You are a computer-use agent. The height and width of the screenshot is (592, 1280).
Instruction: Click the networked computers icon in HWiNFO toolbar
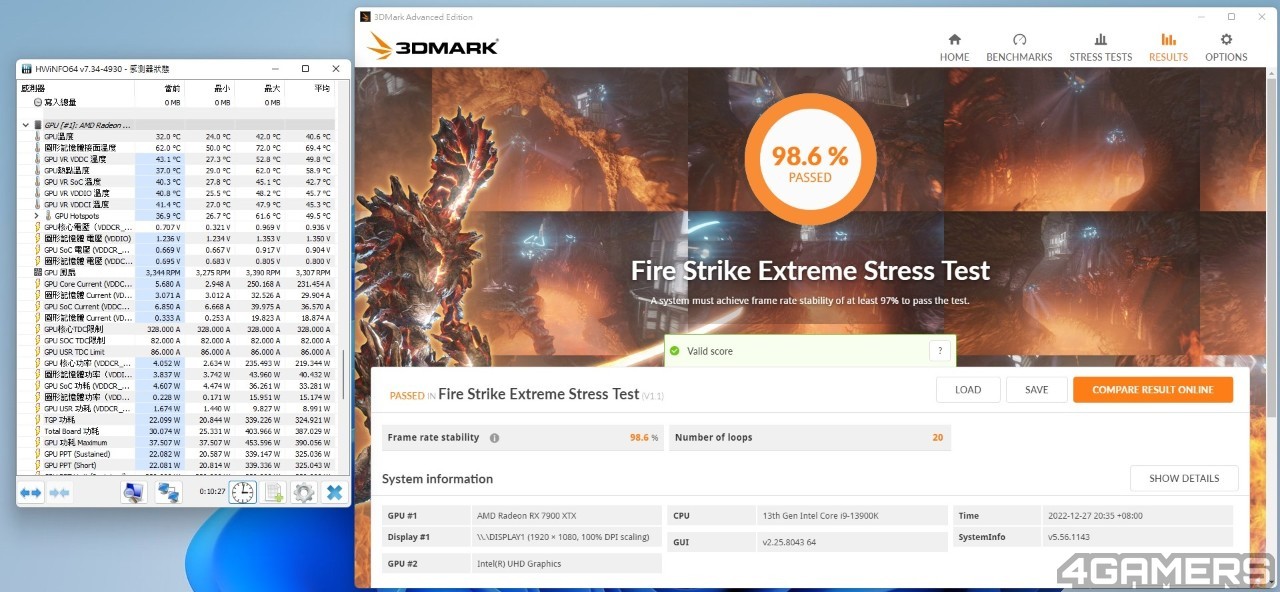[x=168, y=492]
